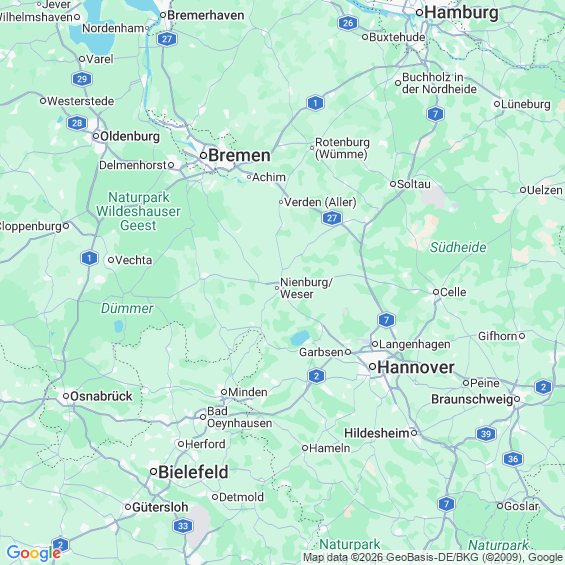Click the A1 shield west of Vechta
Screen dimensions: 565x565
click(x=89, y=258)
